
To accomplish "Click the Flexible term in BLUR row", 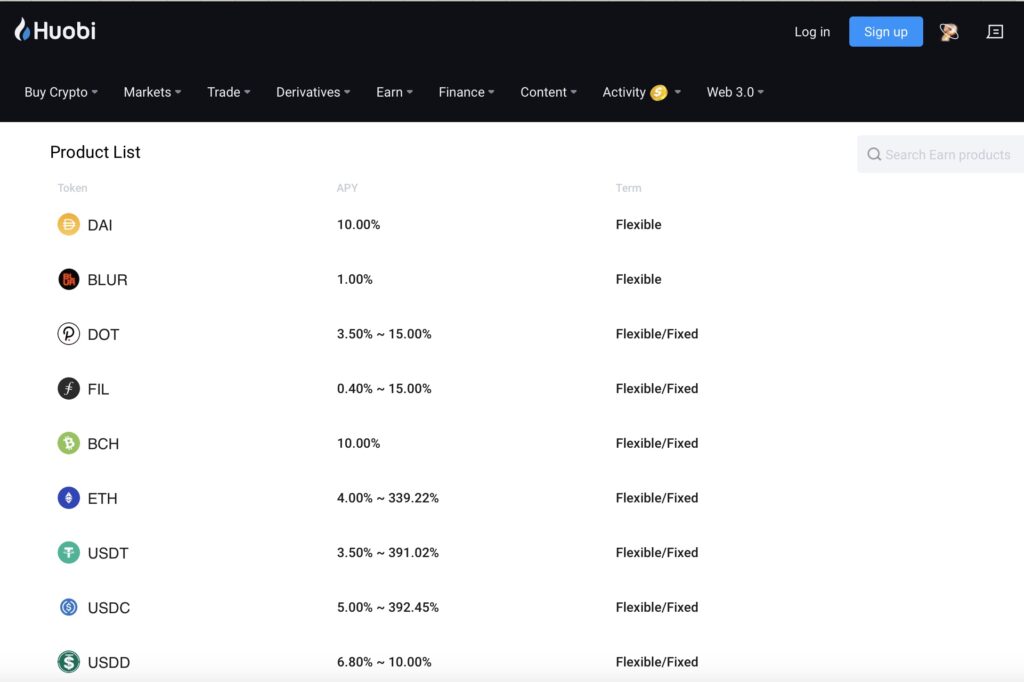I will (638, 279).
